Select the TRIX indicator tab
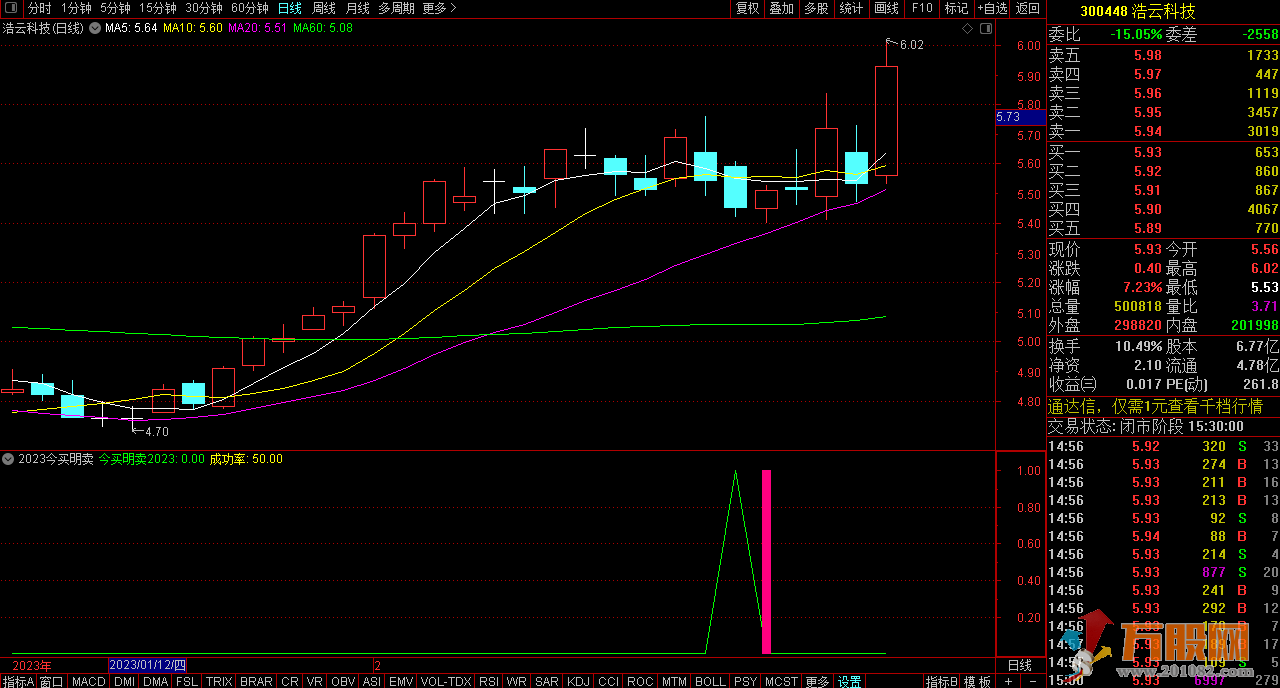 pos(219,681)
